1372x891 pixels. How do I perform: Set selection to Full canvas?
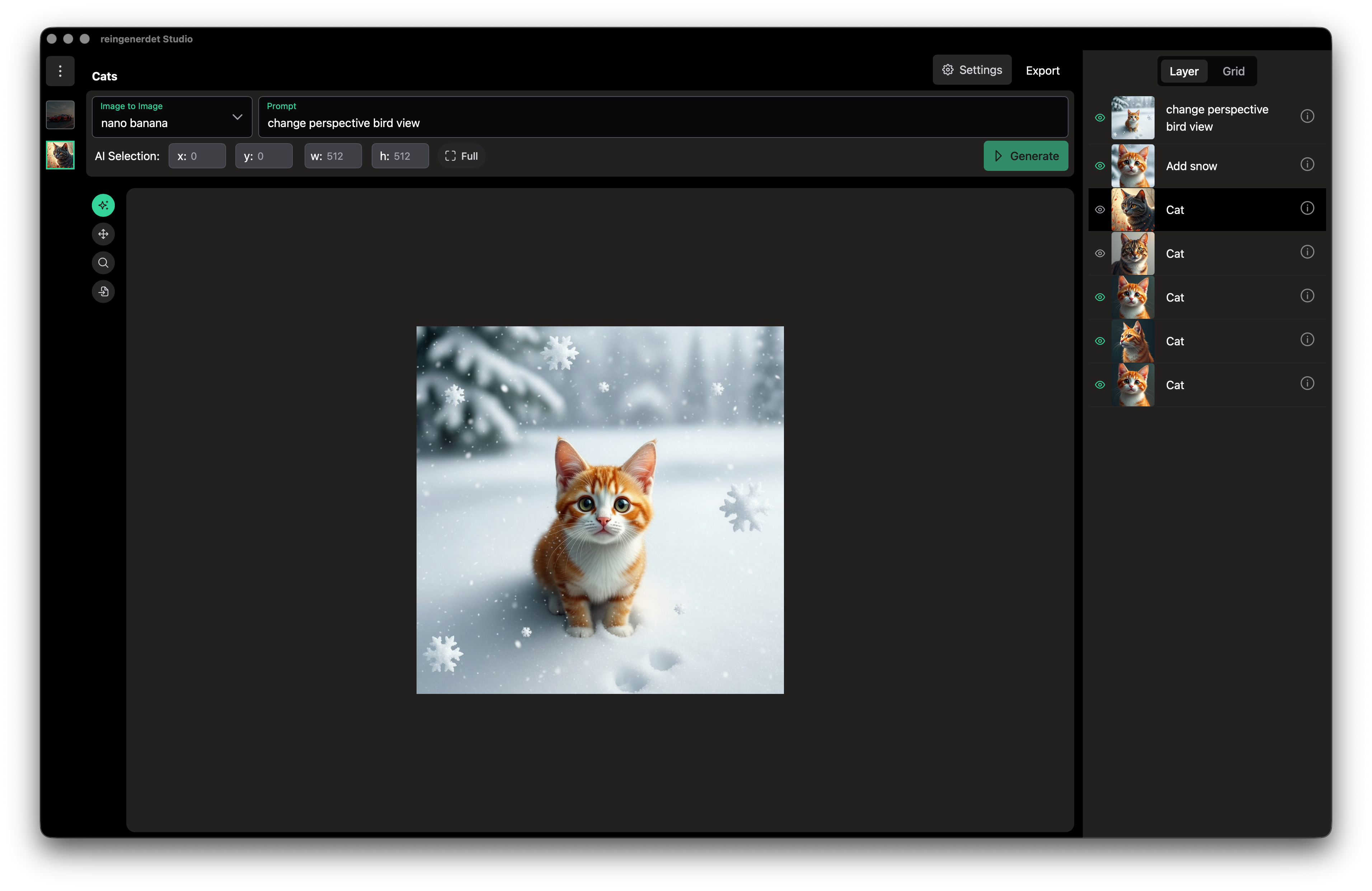click(x=461, y=156)
